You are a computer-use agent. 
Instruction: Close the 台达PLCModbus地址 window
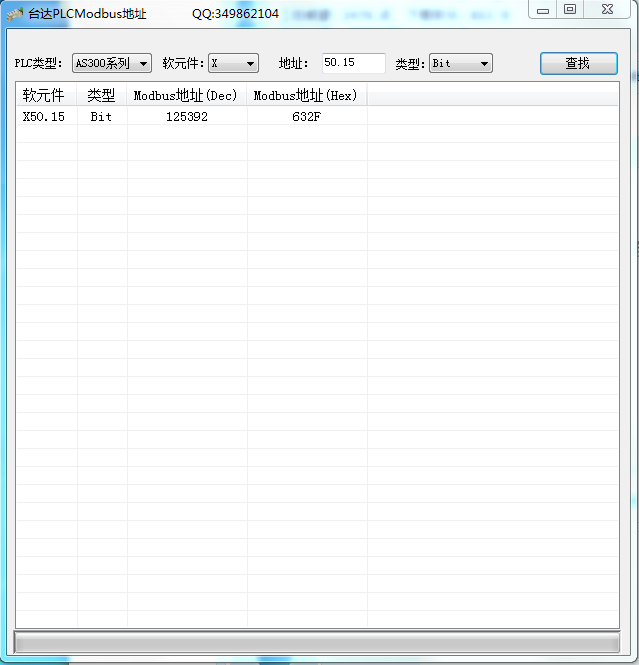tap(606, 10)
